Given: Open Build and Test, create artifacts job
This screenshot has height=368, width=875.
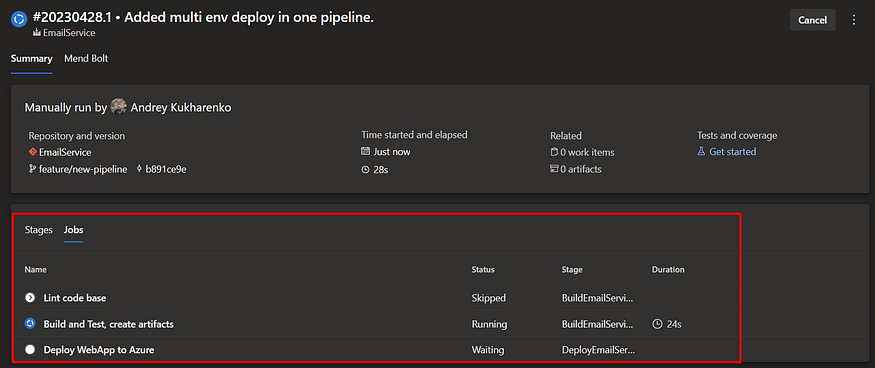Looking at the screenshot, I should (108, 324).
